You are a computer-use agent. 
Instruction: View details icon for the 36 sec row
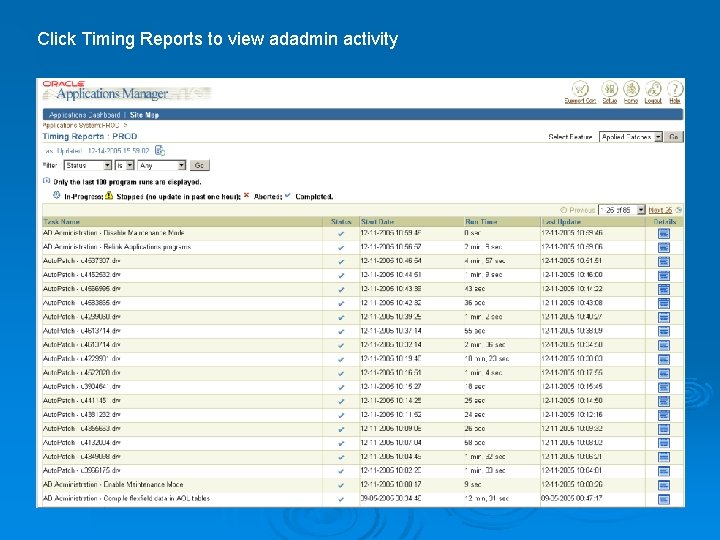click(x=664, y=303)
